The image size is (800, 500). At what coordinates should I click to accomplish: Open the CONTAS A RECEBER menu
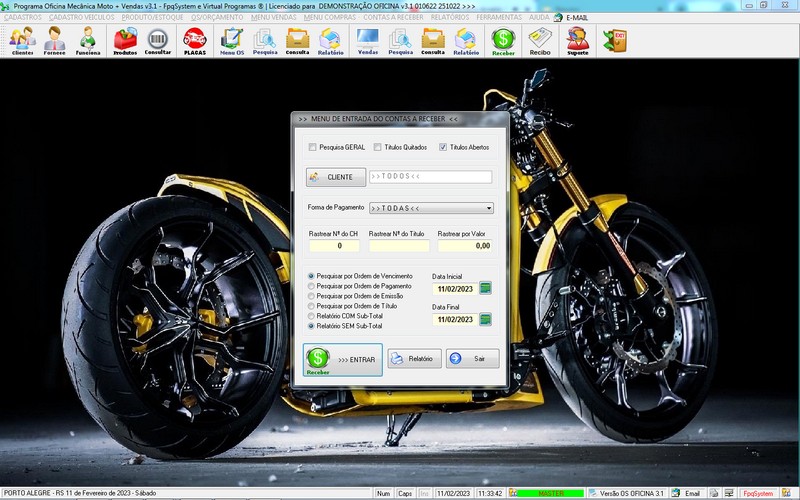(x=393, y=17)
